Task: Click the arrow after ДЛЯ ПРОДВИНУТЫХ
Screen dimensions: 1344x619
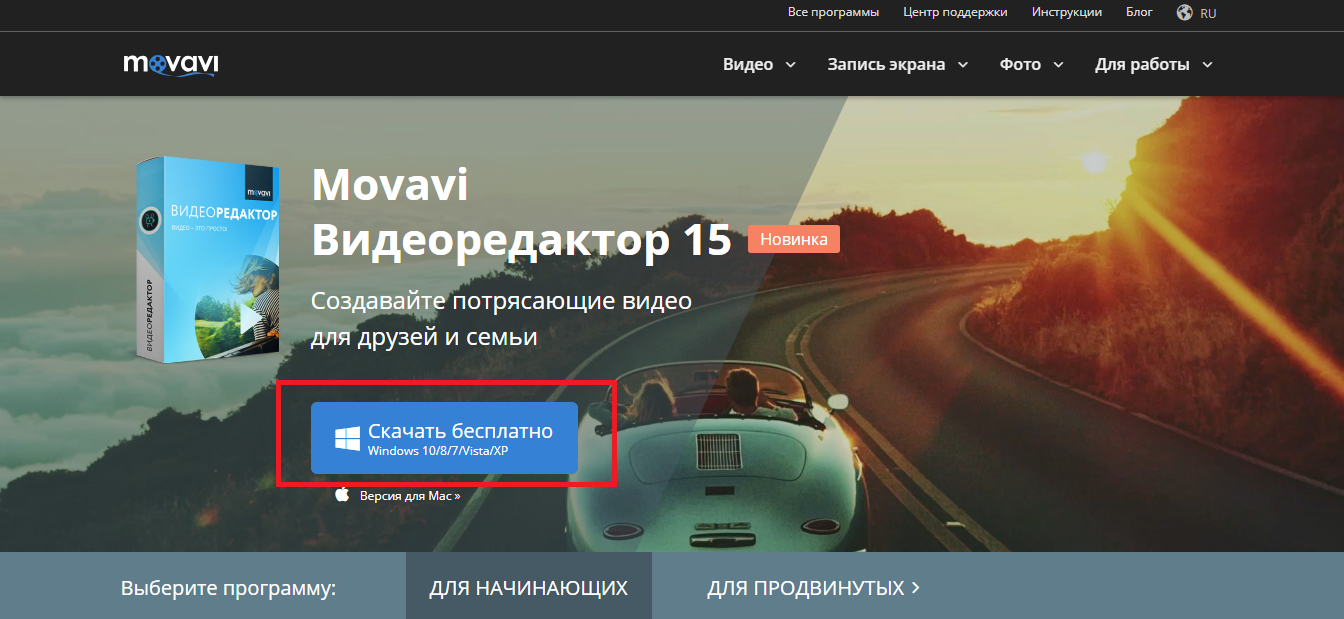Action: click(915, 588)
